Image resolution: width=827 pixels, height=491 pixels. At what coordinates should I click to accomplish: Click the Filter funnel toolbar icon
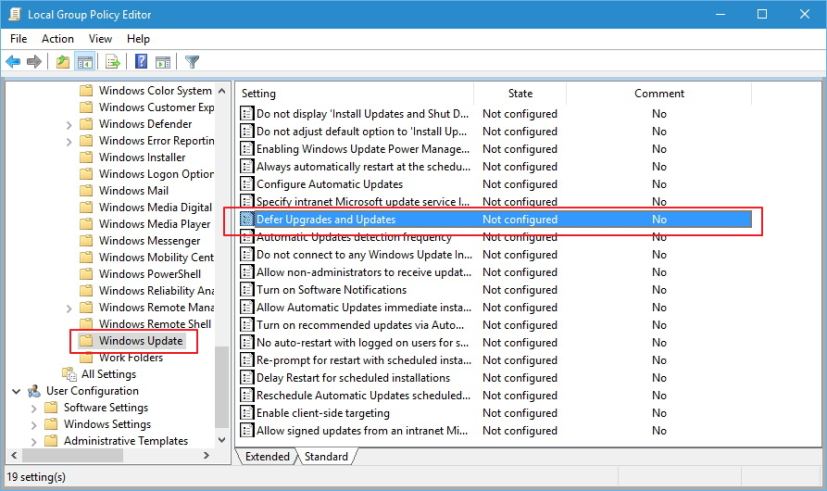pos(192,62)
